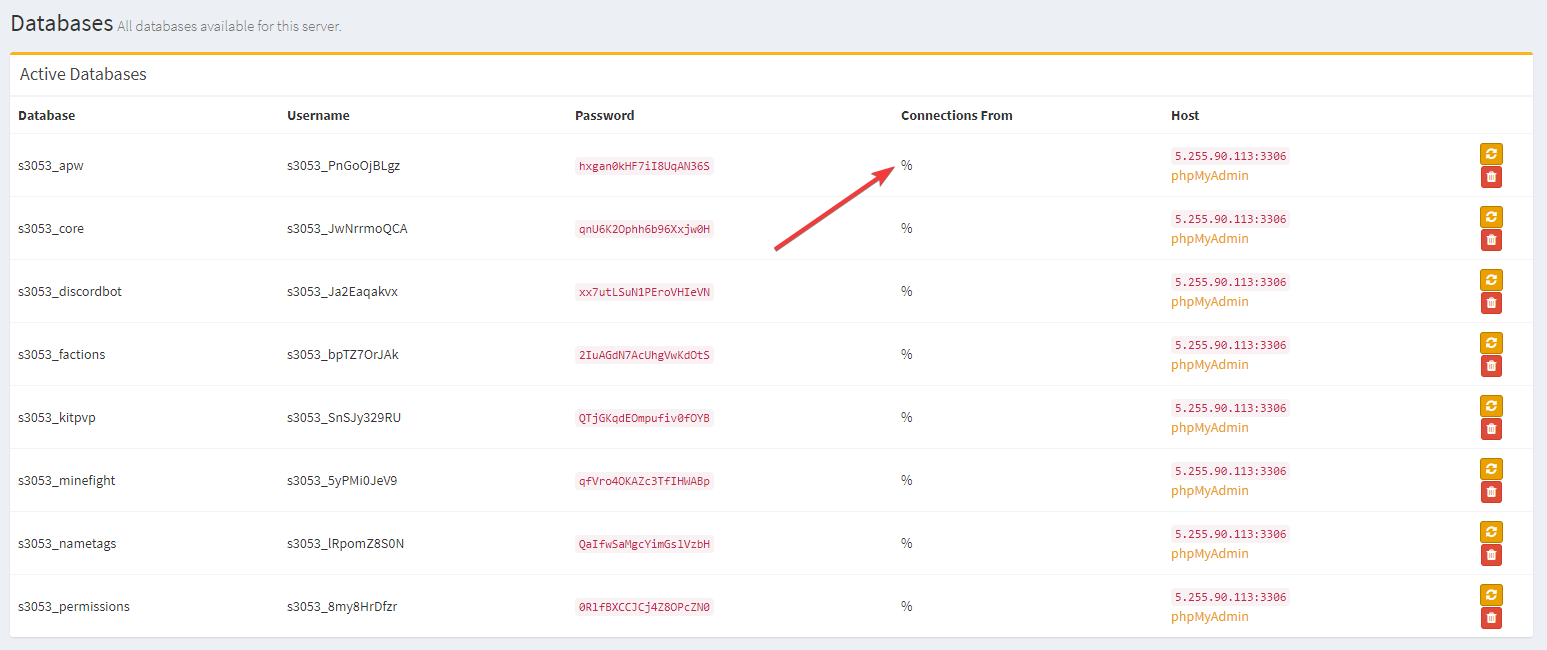Screen dimensions: 1547x650
Task: Rotate password for s3053_permissions database
Action: (1491, 595)
